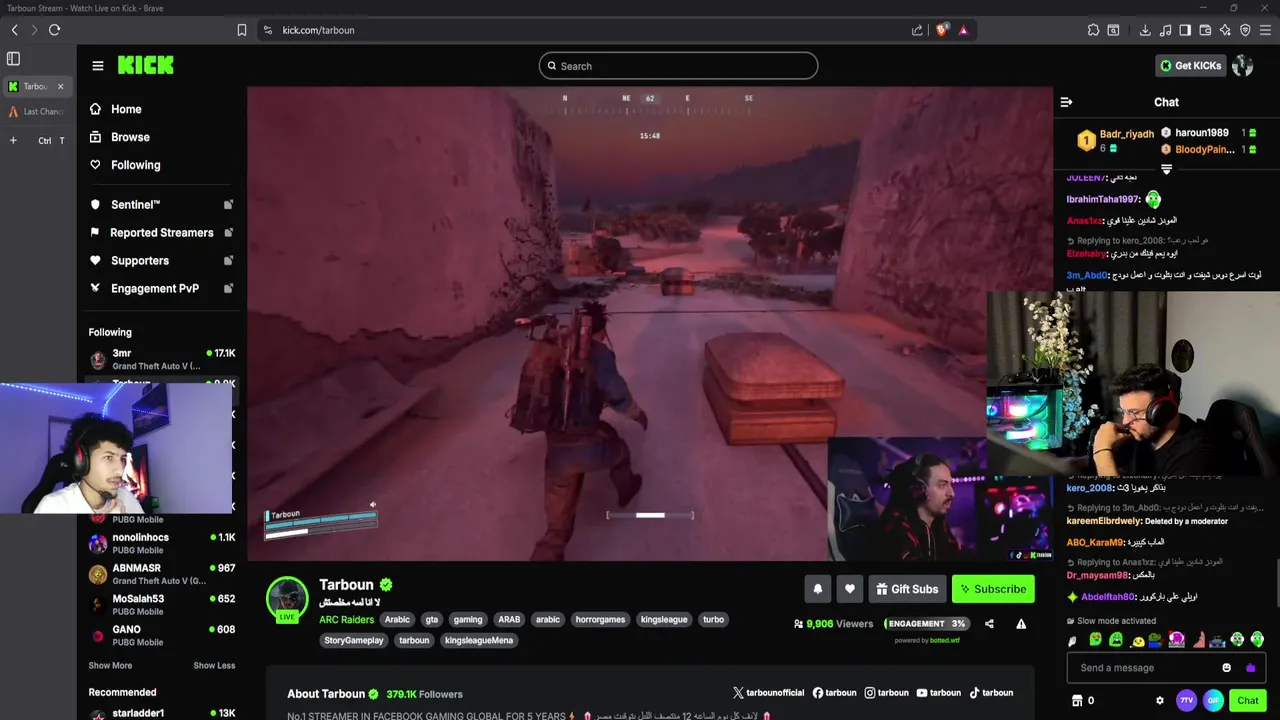Screen dimensions: 1280x720
Task: Click the Gift Subs button
Action: (x=907, y=589)
